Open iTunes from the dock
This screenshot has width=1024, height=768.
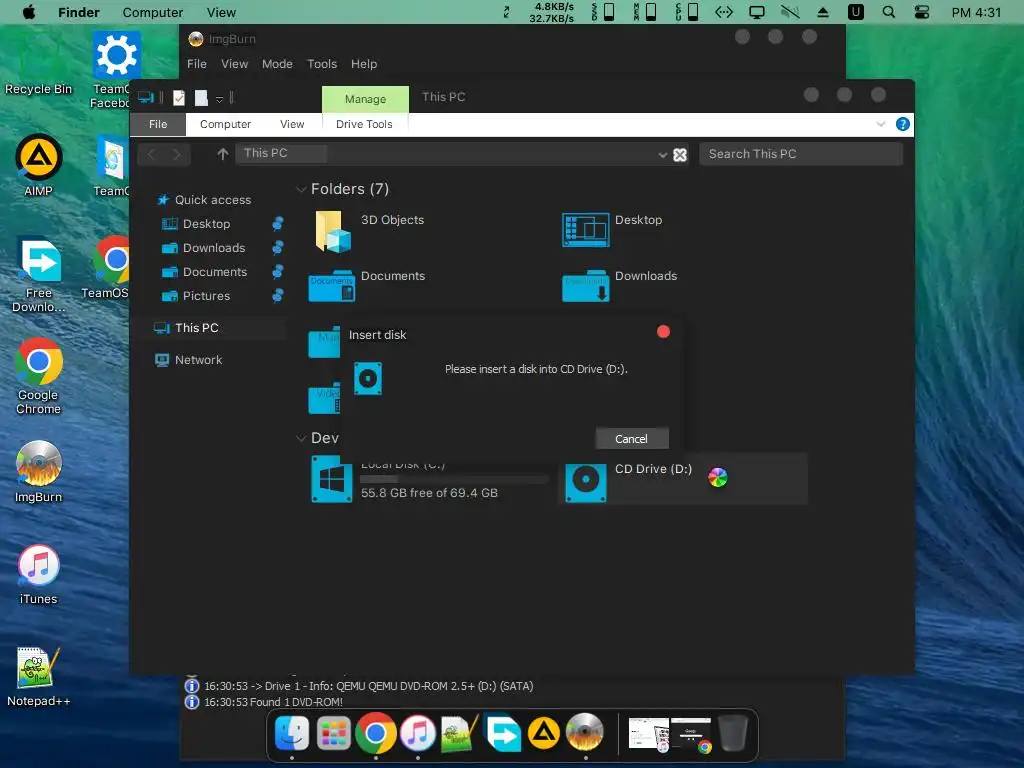tap(418, 733)
